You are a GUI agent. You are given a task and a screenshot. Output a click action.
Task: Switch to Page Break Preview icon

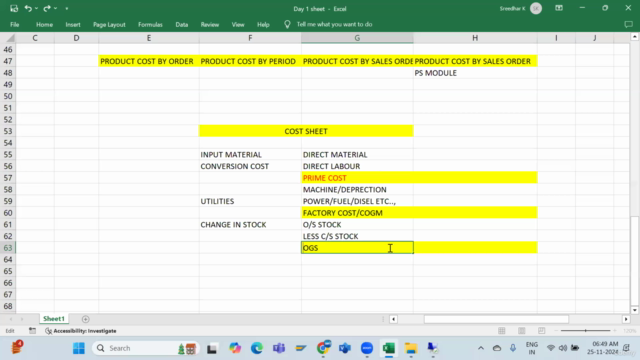[x=542, y=331]
